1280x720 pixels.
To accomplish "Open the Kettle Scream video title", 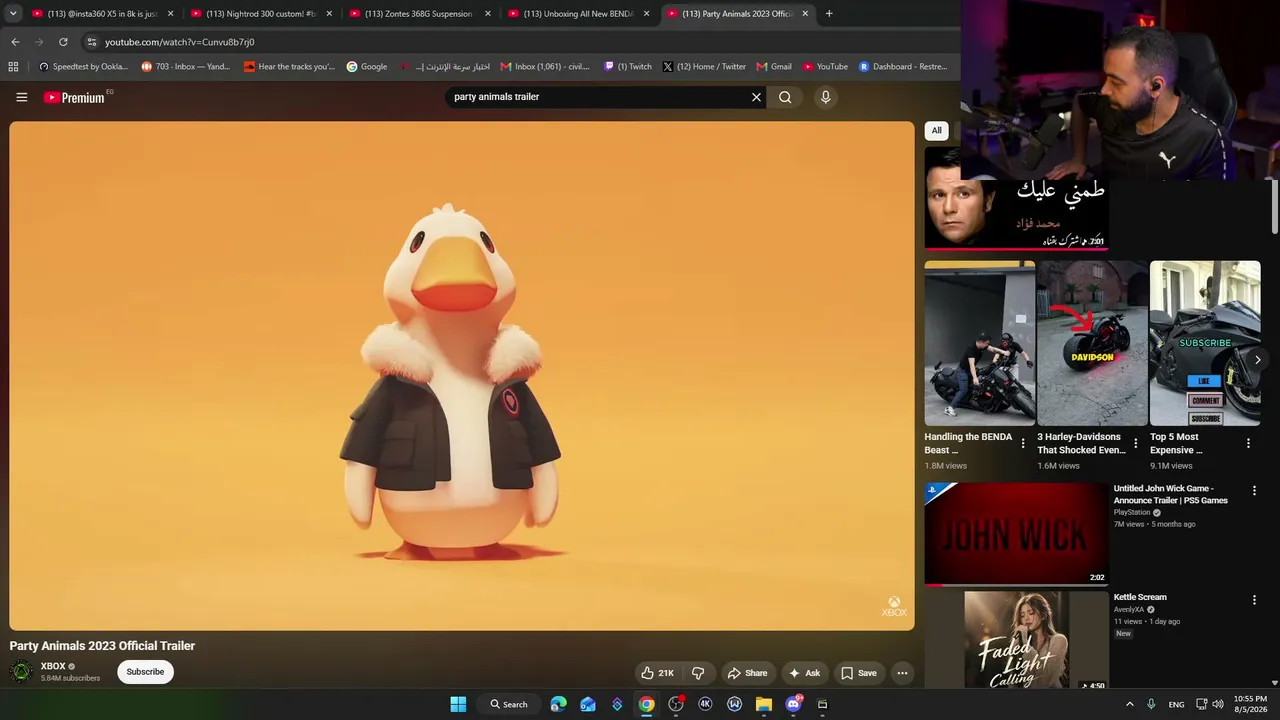I will pyautogui.click(x=1140, y=597).
